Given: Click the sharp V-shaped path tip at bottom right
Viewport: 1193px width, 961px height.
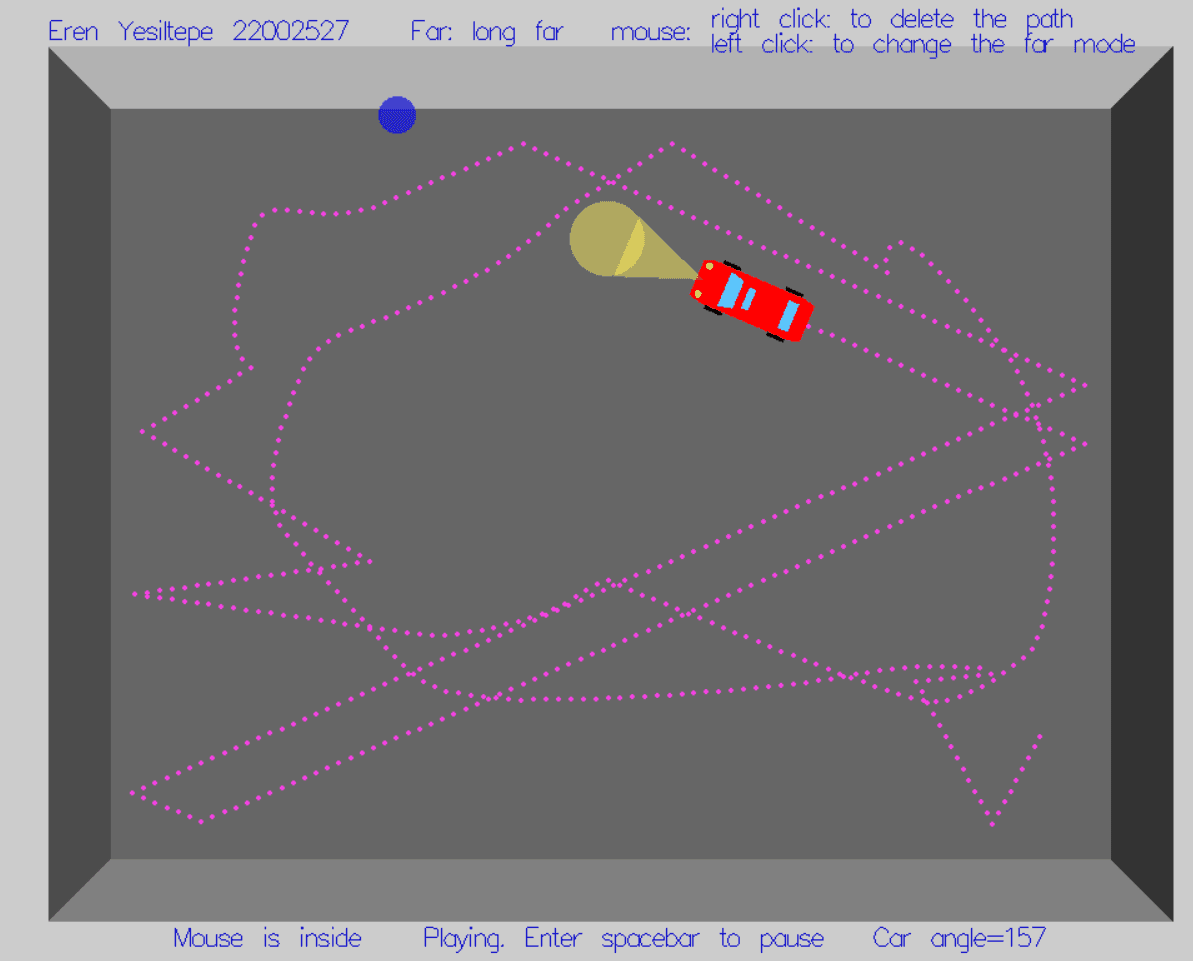Looking at the screenshot, I should pos(992,823).
